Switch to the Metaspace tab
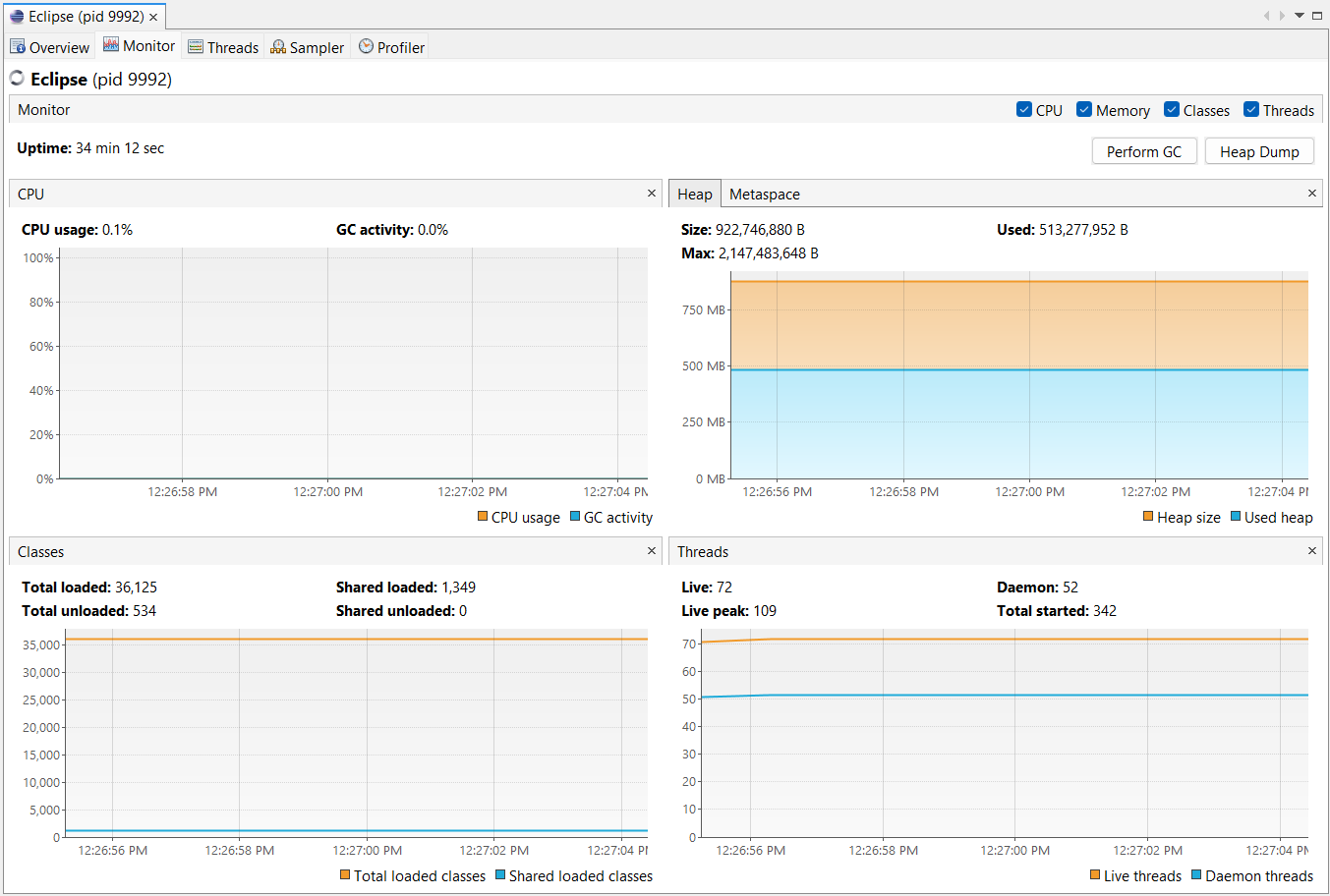This screenshot has height=896, width=1330. 764,195
